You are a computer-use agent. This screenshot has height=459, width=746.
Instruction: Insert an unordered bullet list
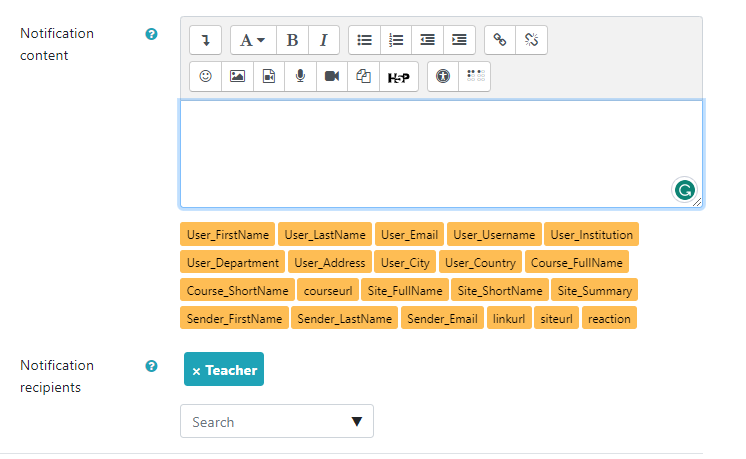coord(365,40)
